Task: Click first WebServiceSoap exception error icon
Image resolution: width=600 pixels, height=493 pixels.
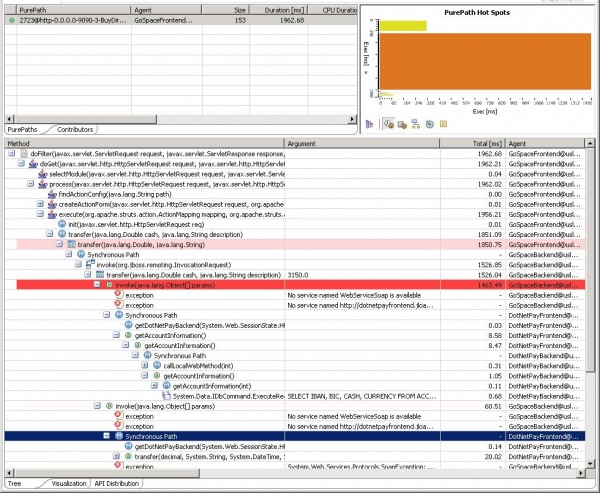Action: (x=119, y=295)
